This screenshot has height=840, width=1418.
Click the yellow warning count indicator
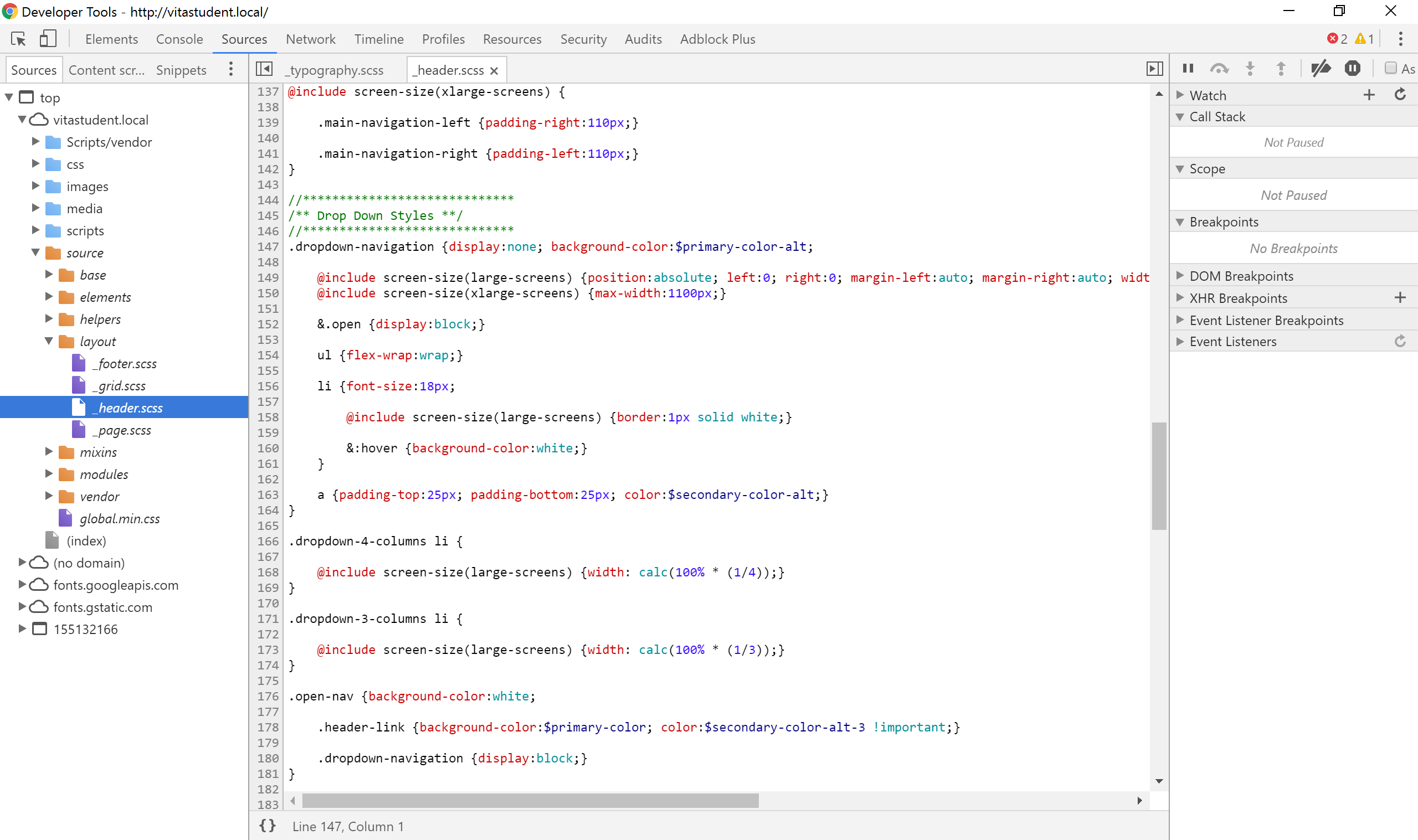1364,39
